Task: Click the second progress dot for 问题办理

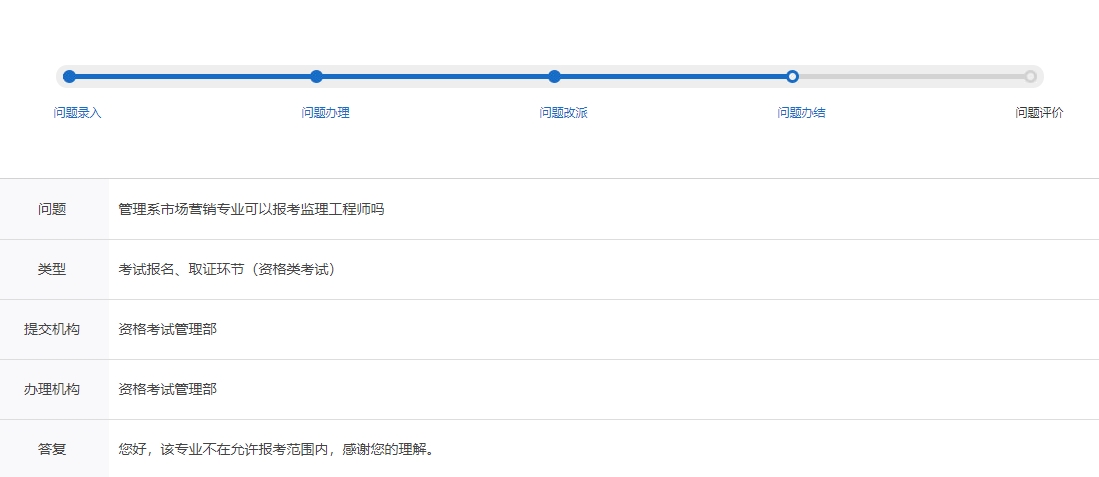Action: [x=316, y=76]
